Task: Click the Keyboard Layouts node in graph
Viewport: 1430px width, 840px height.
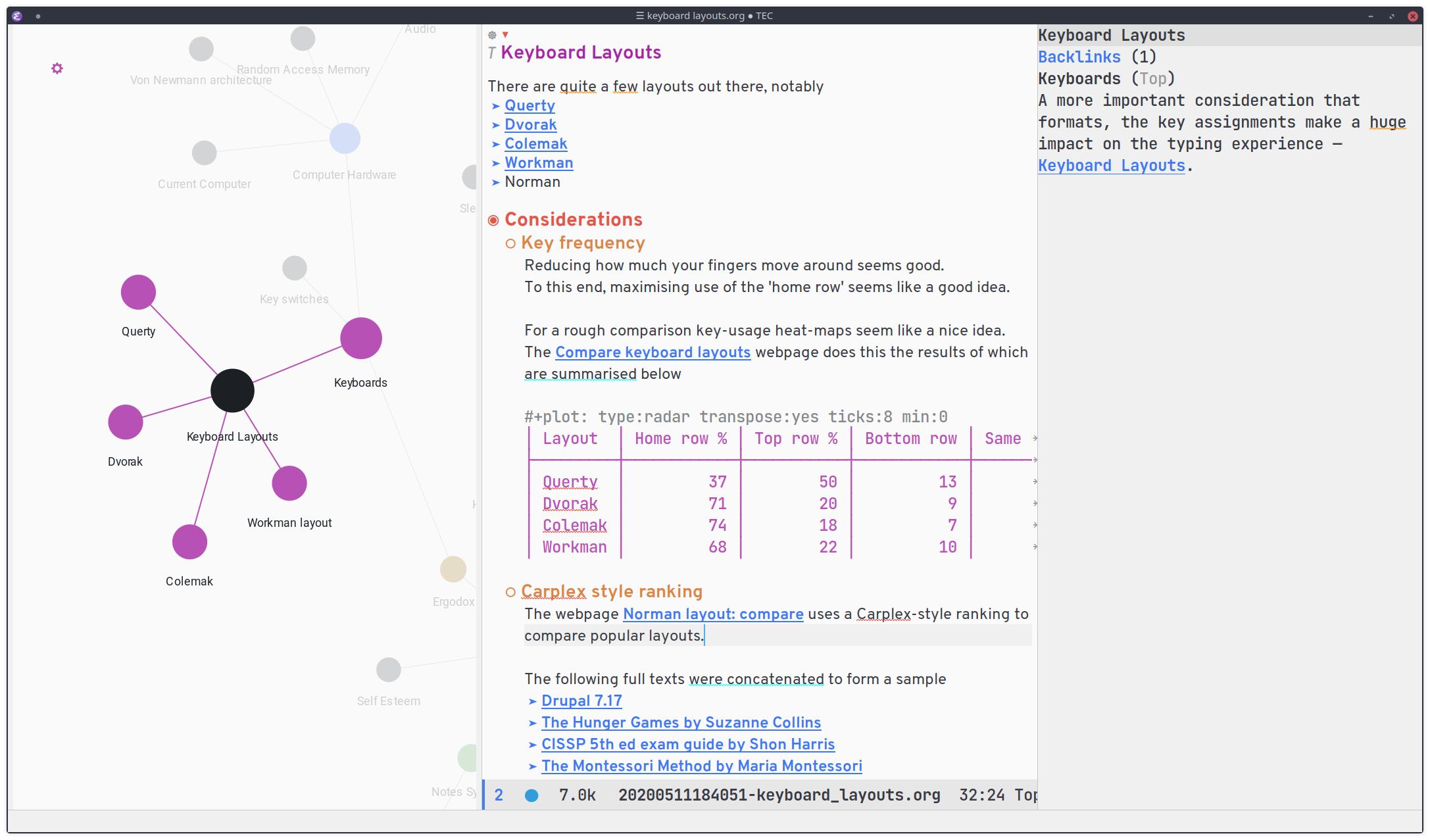Action: (x=231, y=391)
